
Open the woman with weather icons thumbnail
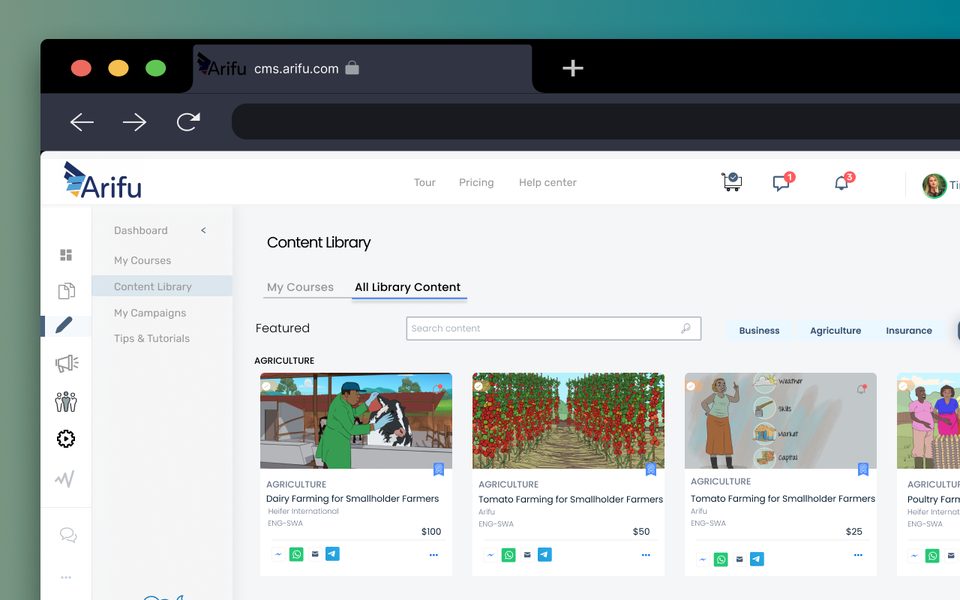pos(781,421)
